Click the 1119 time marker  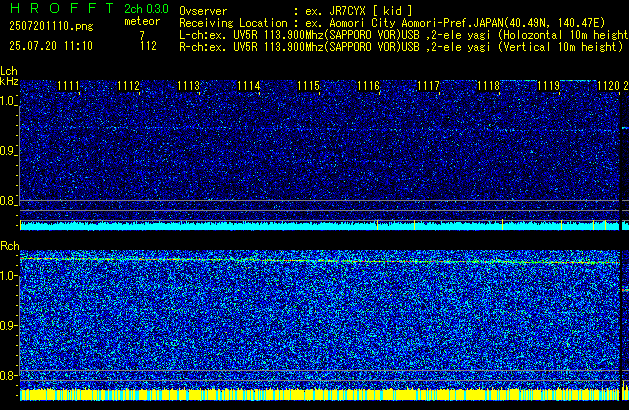[x=548, y=86]
